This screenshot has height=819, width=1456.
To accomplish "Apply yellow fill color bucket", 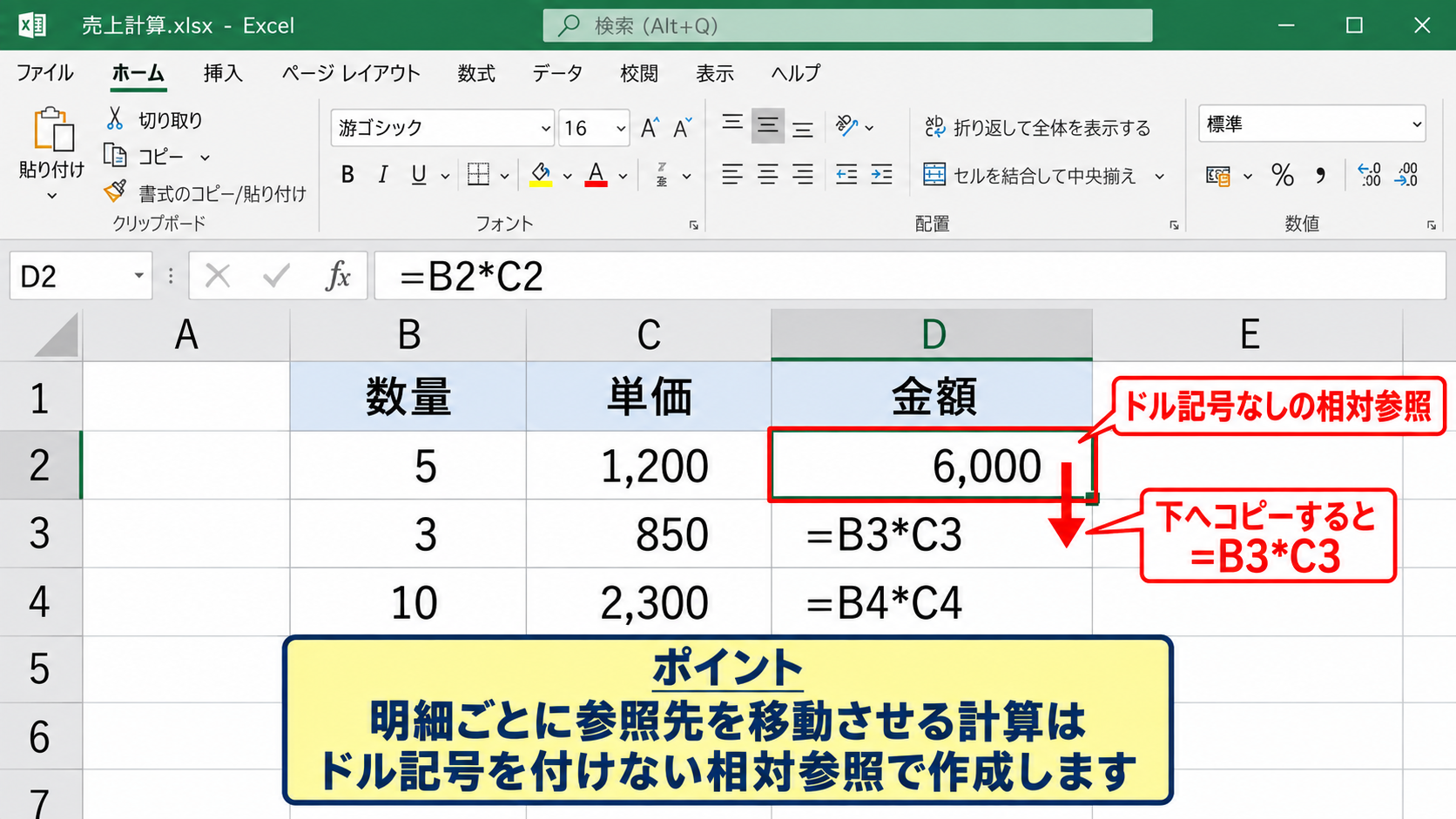I will pyautogui.click(x=541, y=175).
